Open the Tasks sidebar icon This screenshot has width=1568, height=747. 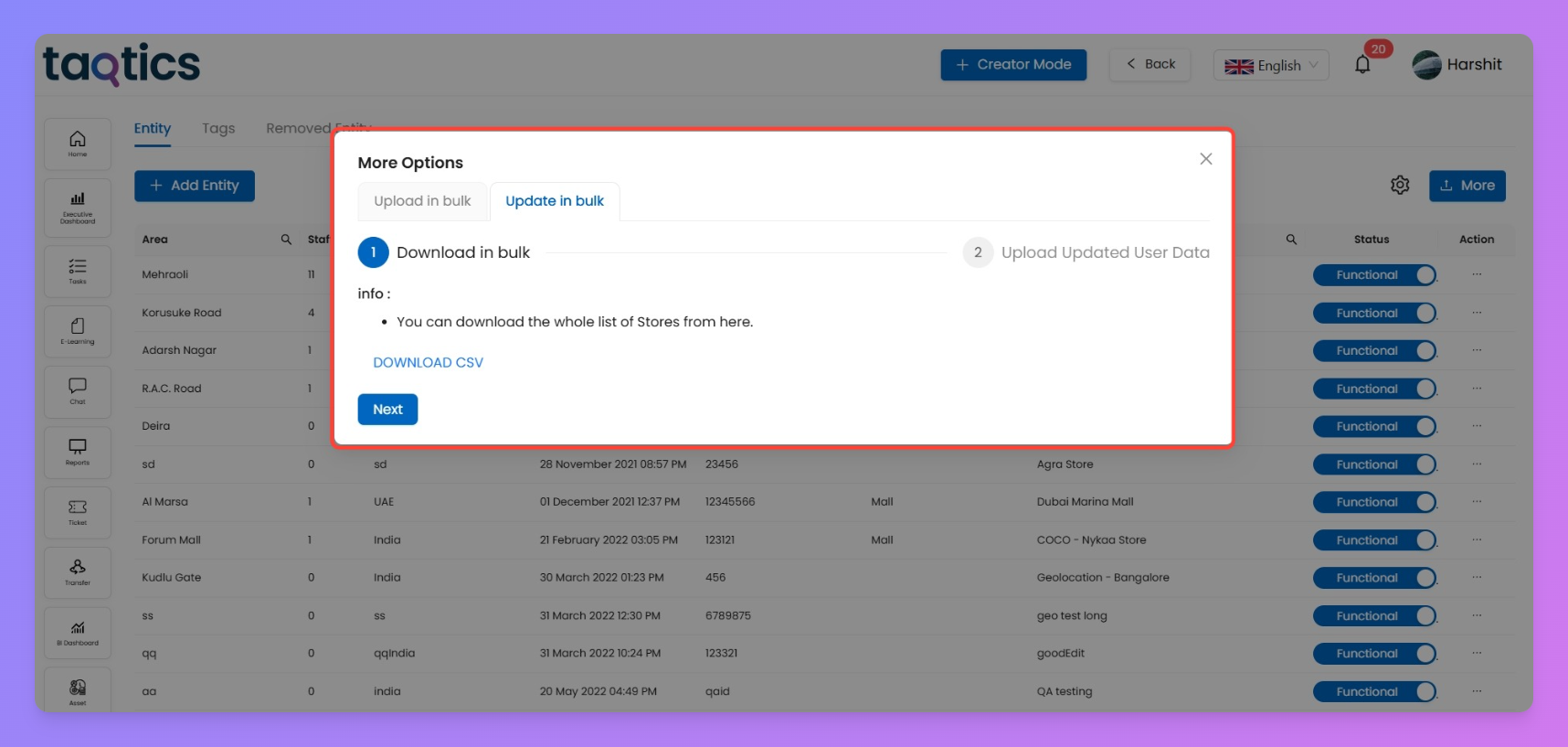click(x=78, y=271)
